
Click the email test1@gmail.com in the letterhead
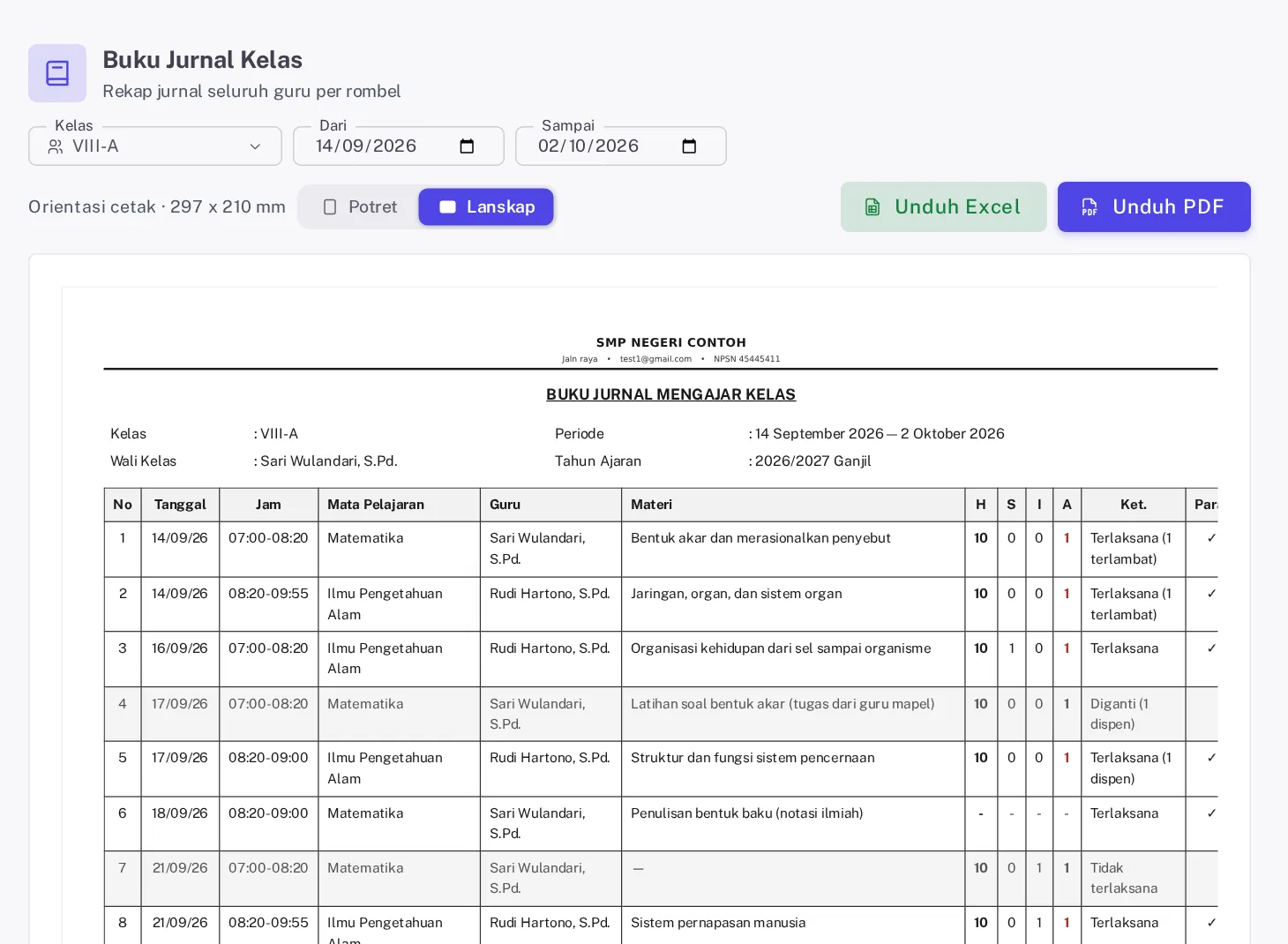tap(655, 359)
